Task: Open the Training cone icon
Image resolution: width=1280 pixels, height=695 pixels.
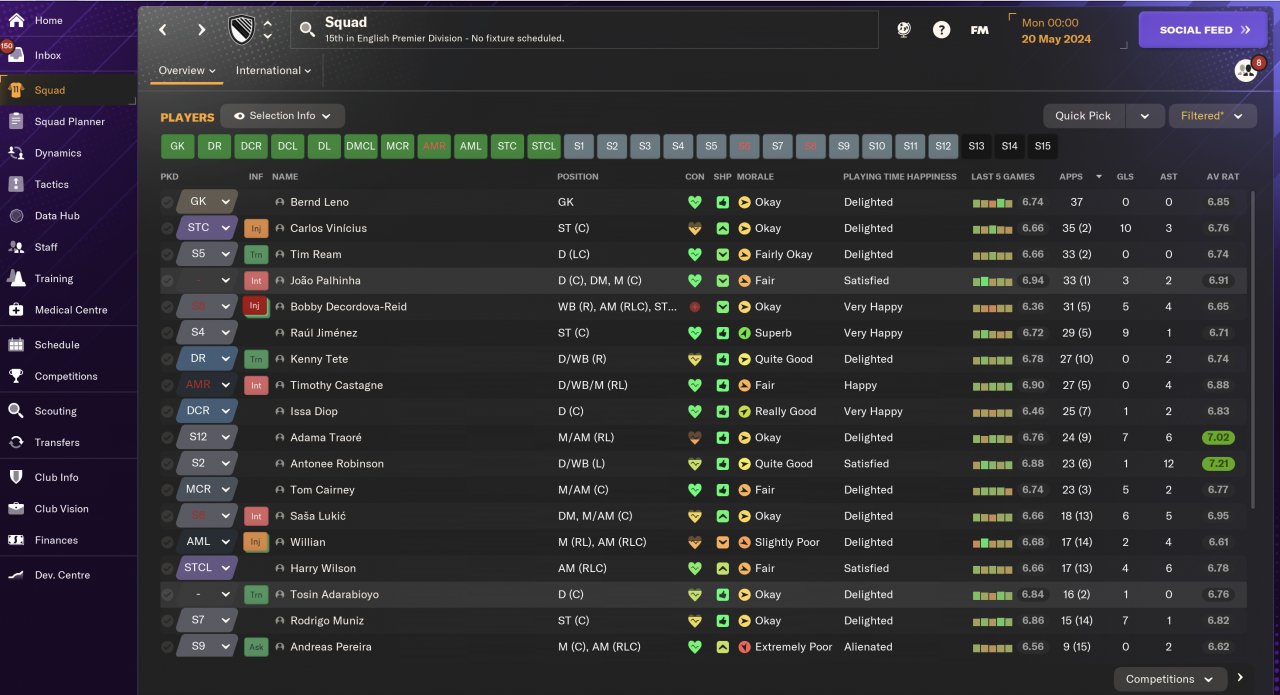Action: (16, 278)
